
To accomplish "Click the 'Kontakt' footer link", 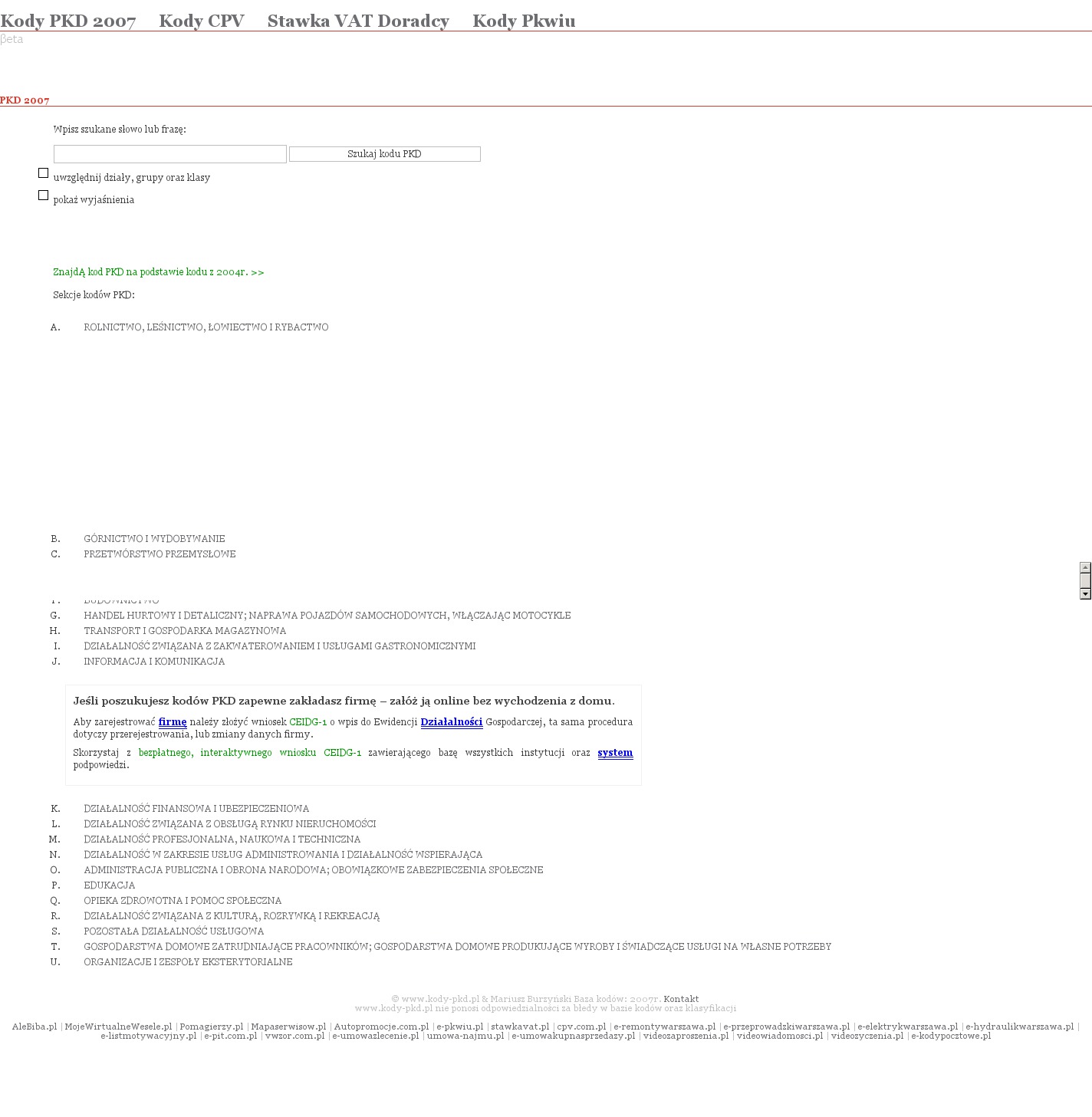I will (x=681, y=999).
